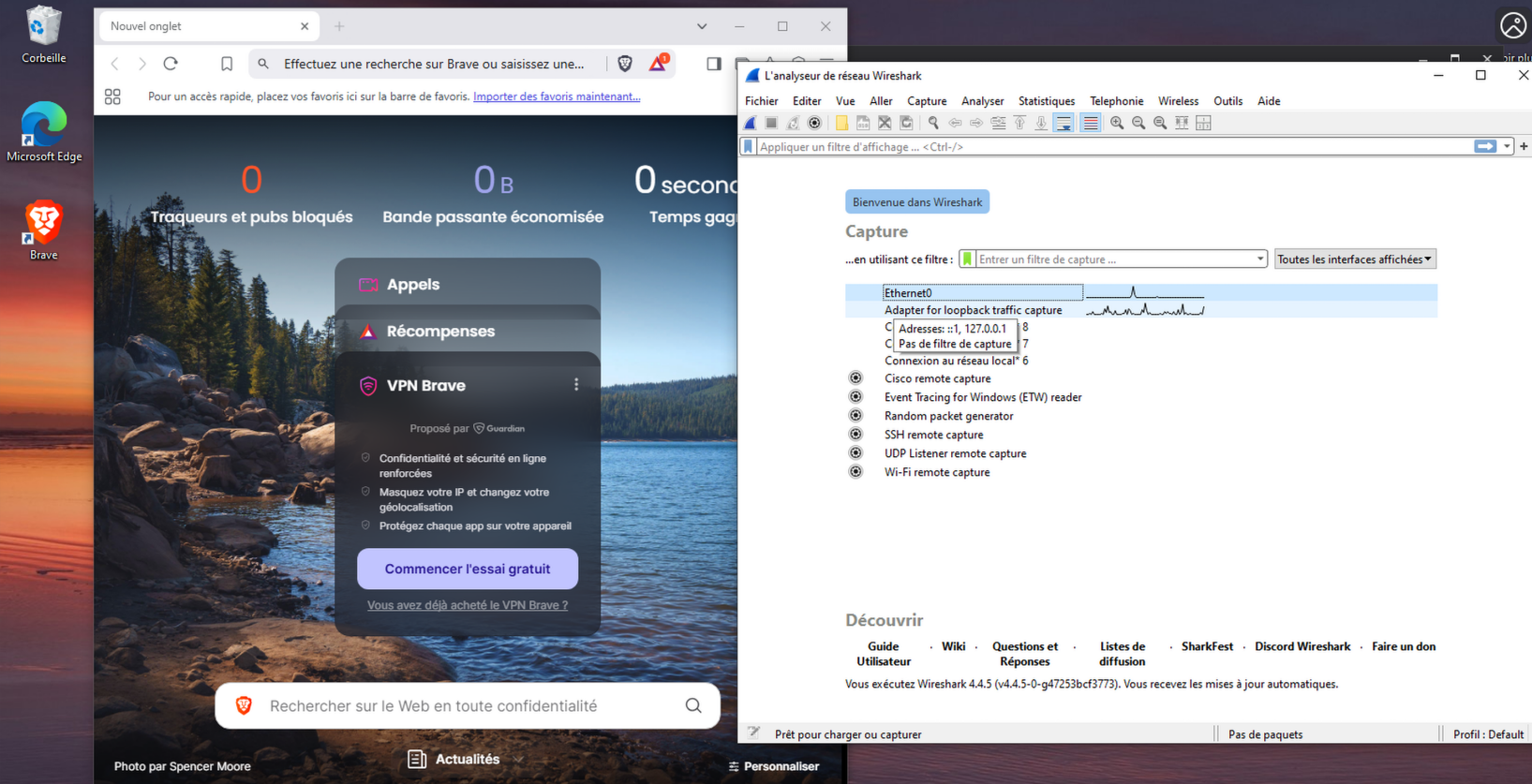1532x784 pixels.
Task: Click the find packet magnifier icon
Action: [x=933, y=123]
